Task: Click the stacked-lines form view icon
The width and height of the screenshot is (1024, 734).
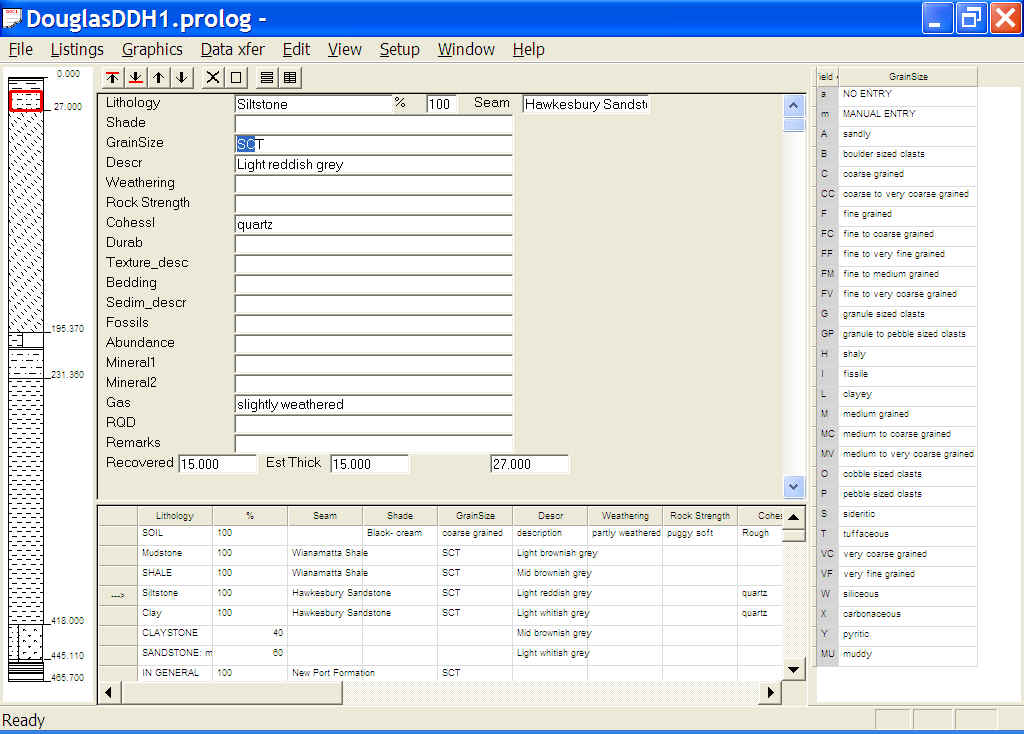Action: (266, 77)
